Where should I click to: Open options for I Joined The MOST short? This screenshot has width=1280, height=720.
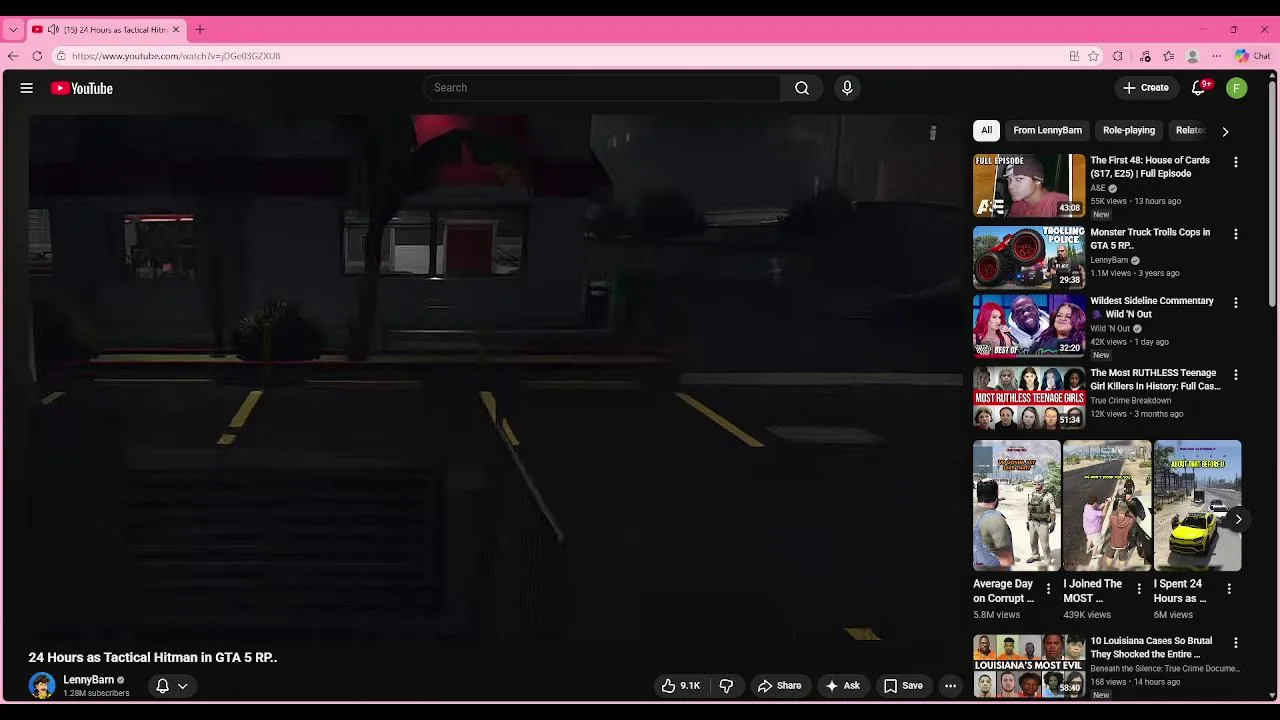pyautogui.click(x=1139, y=589)
